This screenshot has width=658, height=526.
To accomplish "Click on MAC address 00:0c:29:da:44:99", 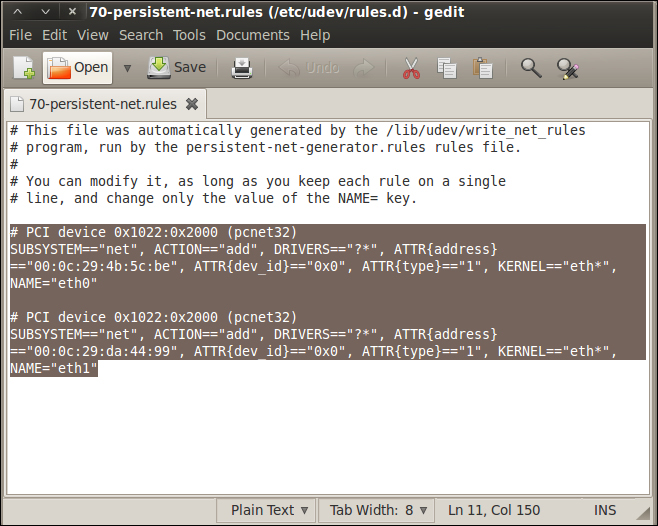I will [x=102, y=351].
